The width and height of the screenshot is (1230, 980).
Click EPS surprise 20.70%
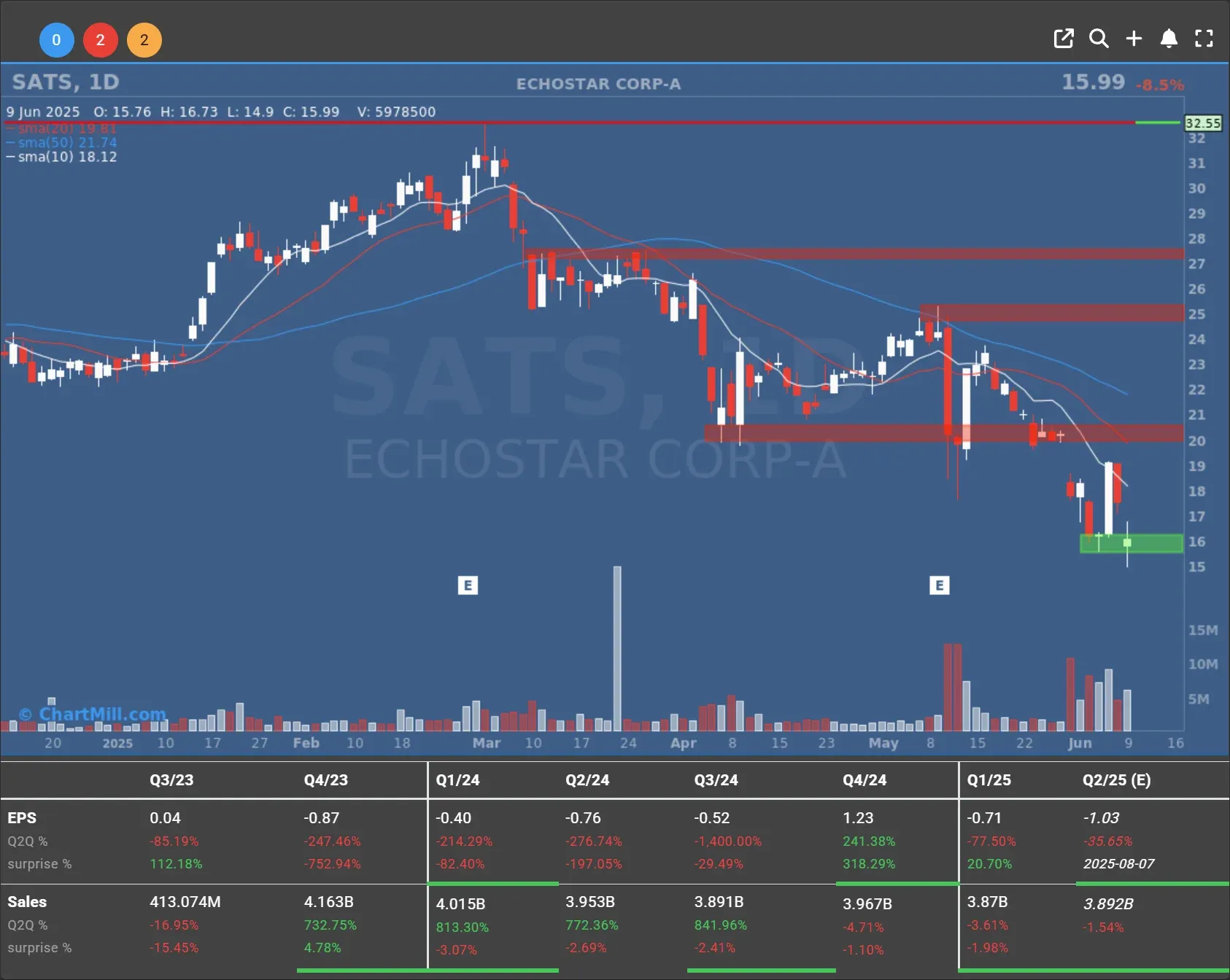[x=989, y=864]
